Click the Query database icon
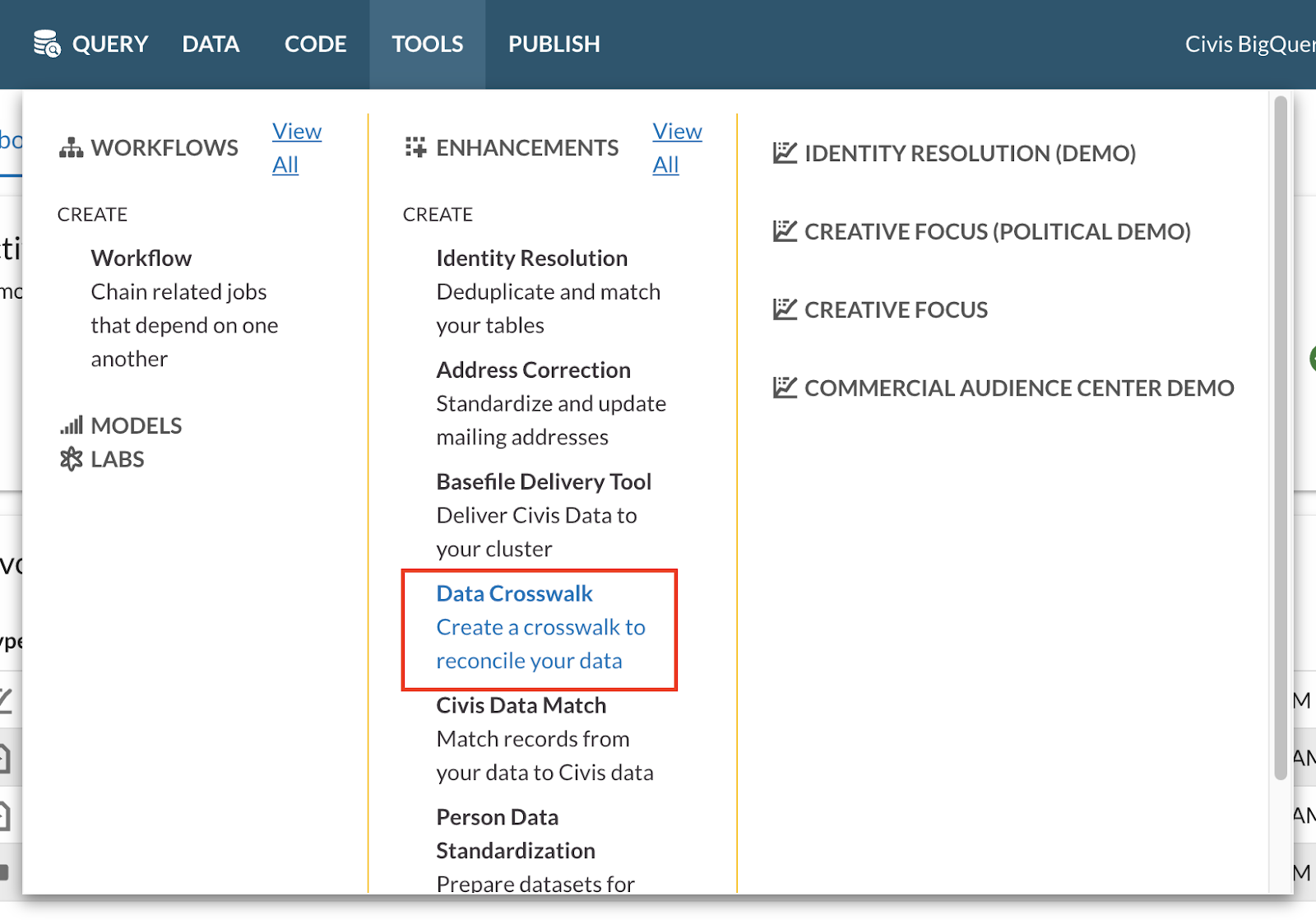 (x=47, y=44)
